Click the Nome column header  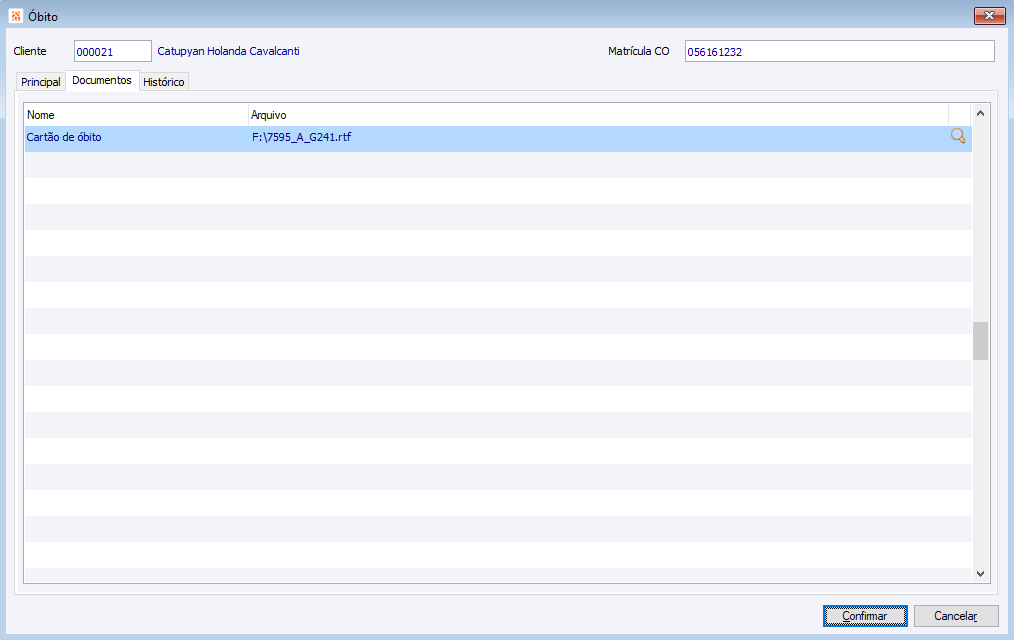click(x=136, y=115)
